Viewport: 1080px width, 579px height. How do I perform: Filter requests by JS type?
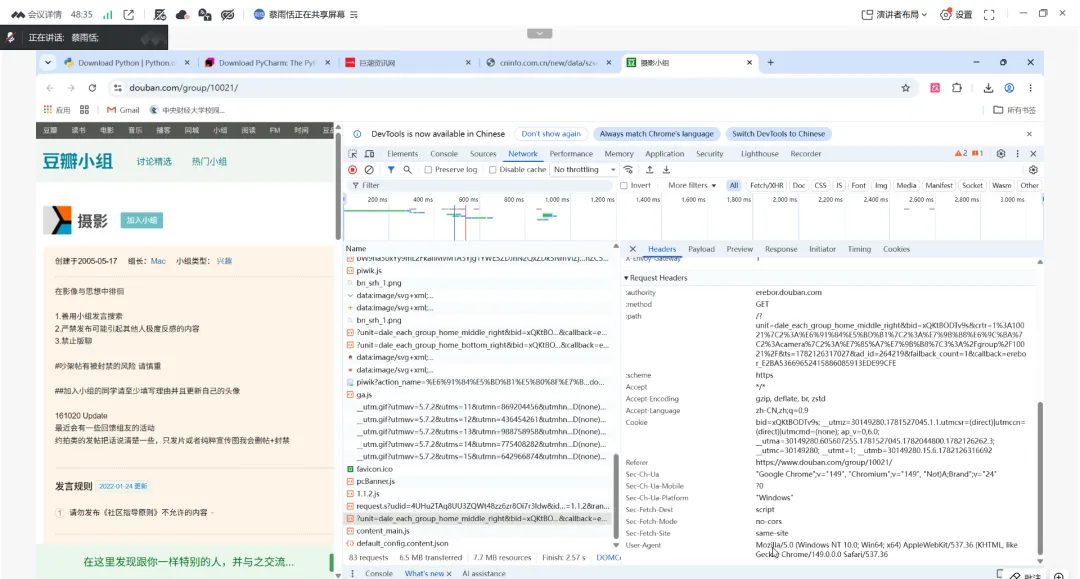click(838, 185)
